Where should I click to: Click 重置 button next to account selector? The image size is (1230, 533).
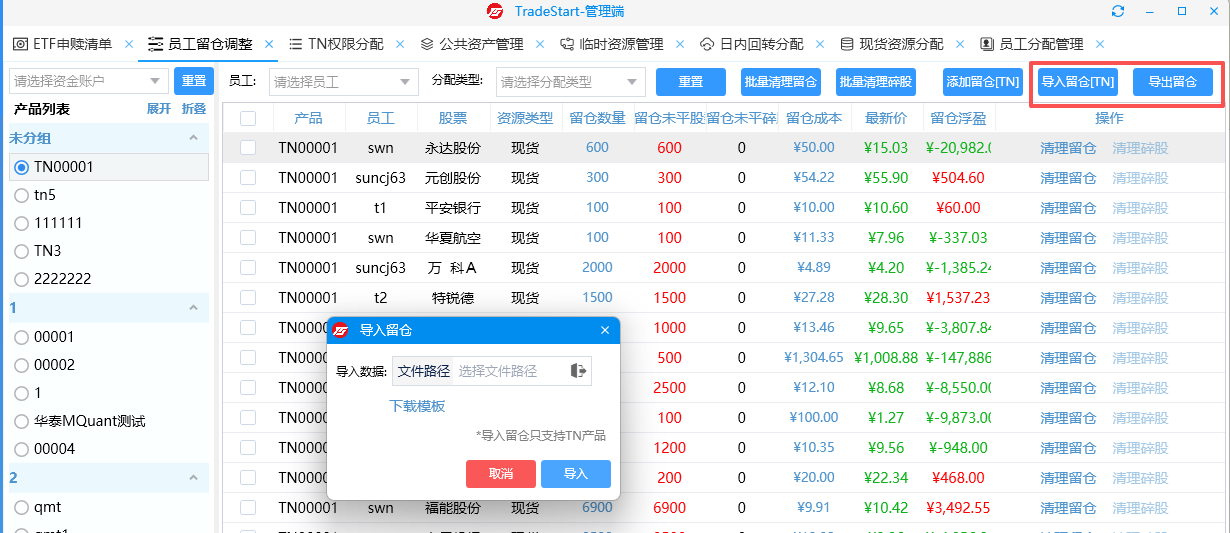pos(193,81)
